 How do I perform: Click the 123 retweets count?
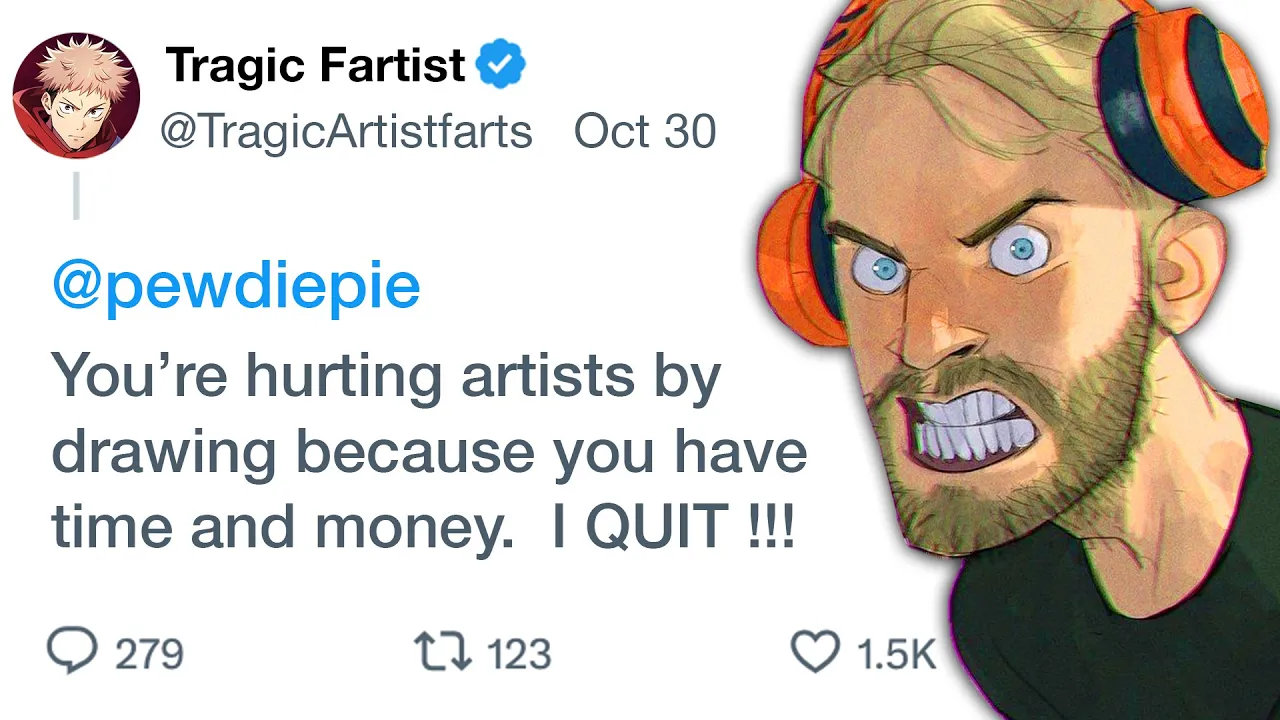point(518,654)
